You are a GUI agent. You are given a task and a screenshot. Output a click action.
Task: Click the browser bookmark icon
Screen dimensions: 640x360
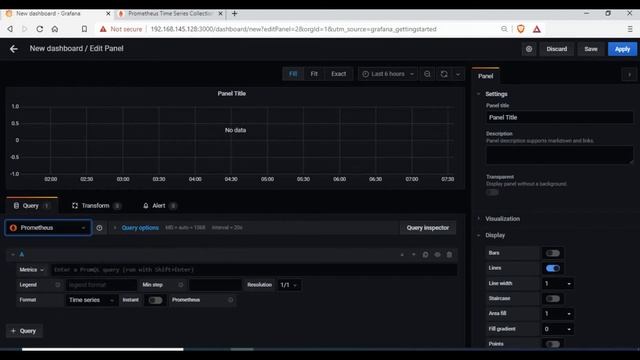84,29
